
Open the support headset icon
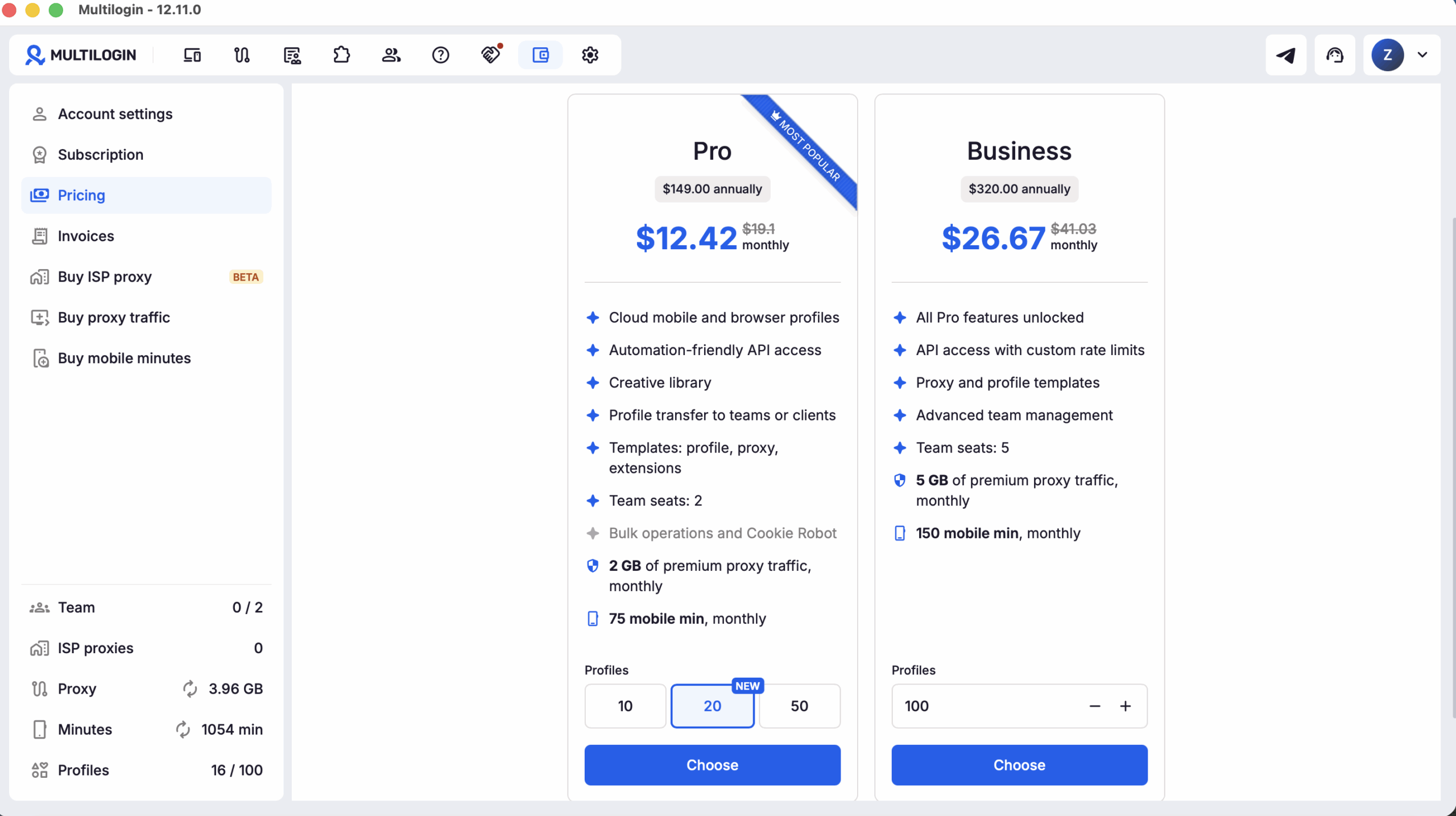click(x=1335, y=55)
